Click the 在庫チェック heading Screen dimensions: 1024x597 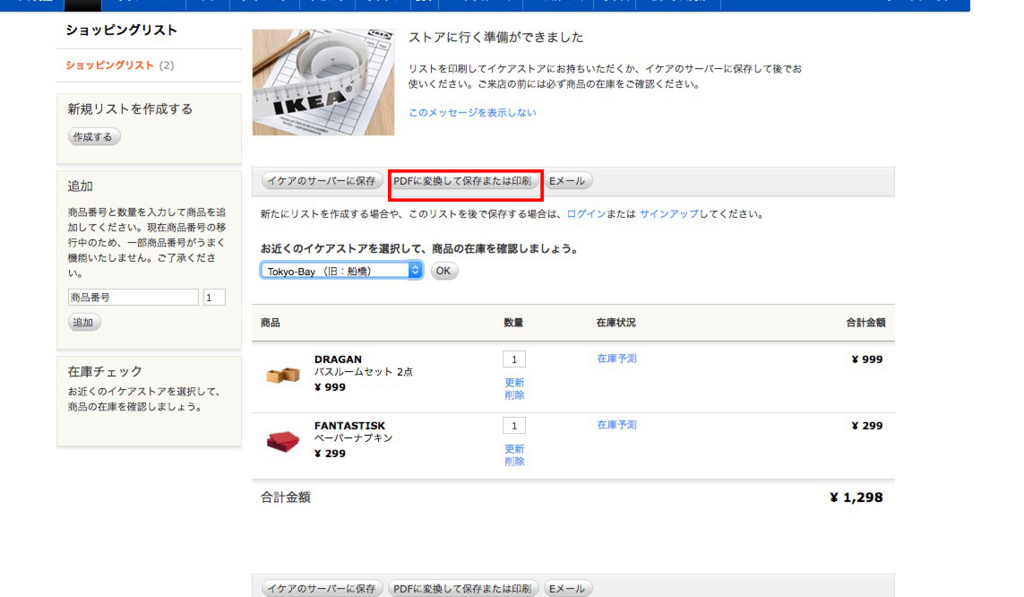tap(104, 371)
